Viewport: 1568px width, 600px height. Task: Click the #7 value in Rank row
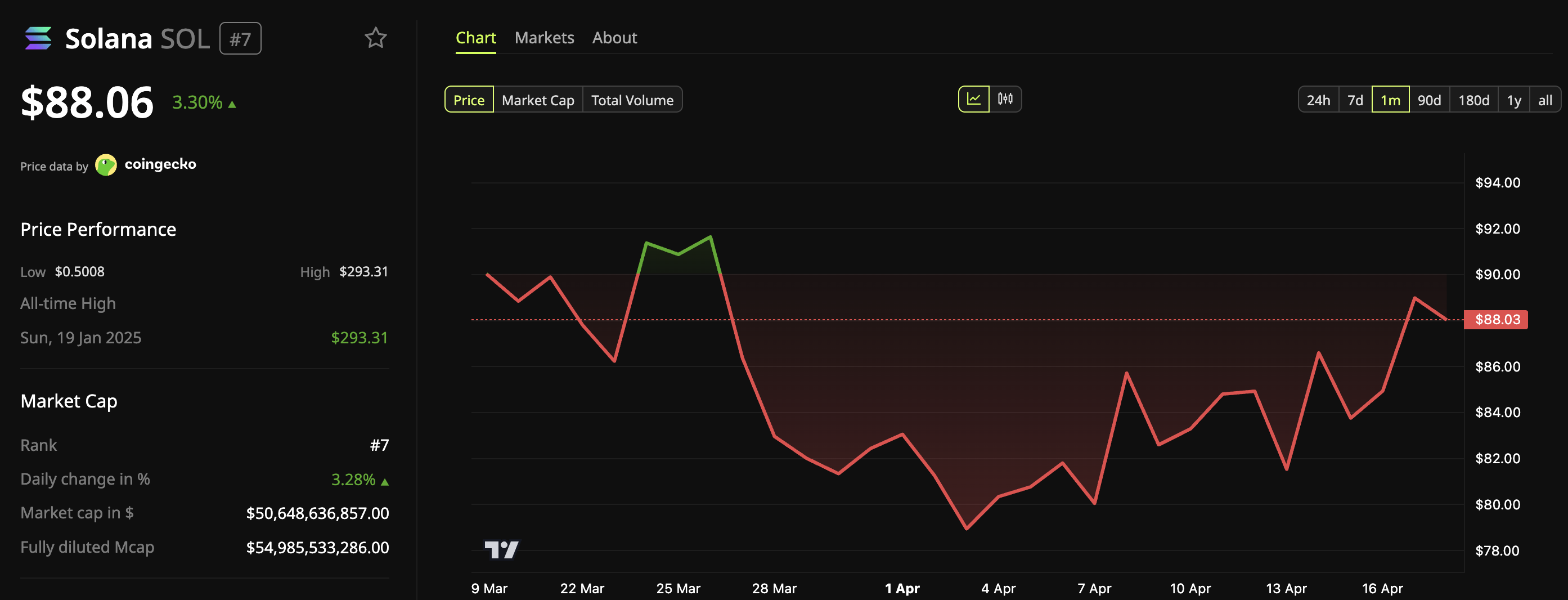[x=379, y=445]
